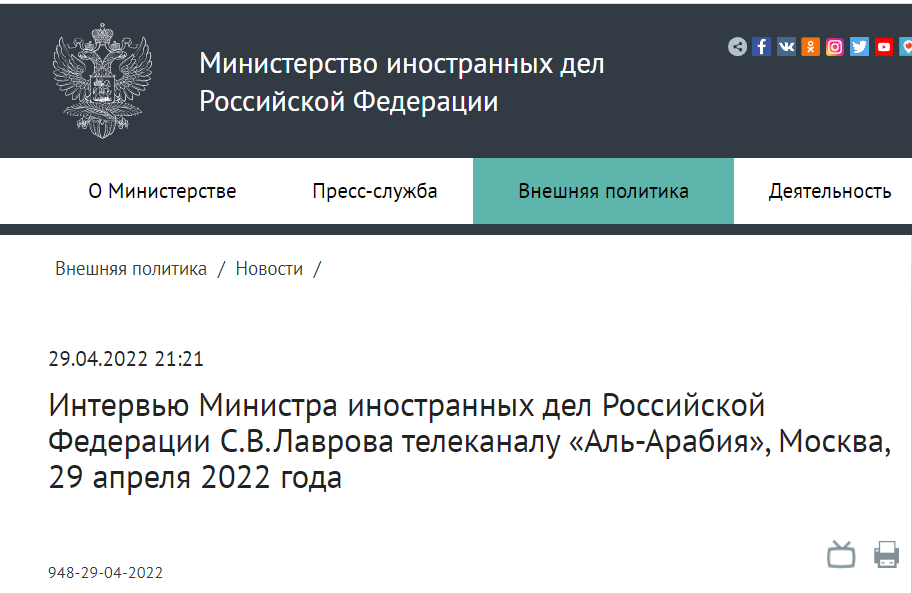
Task: Open the ministry's Facebook page icon
Action: (762, 47)
